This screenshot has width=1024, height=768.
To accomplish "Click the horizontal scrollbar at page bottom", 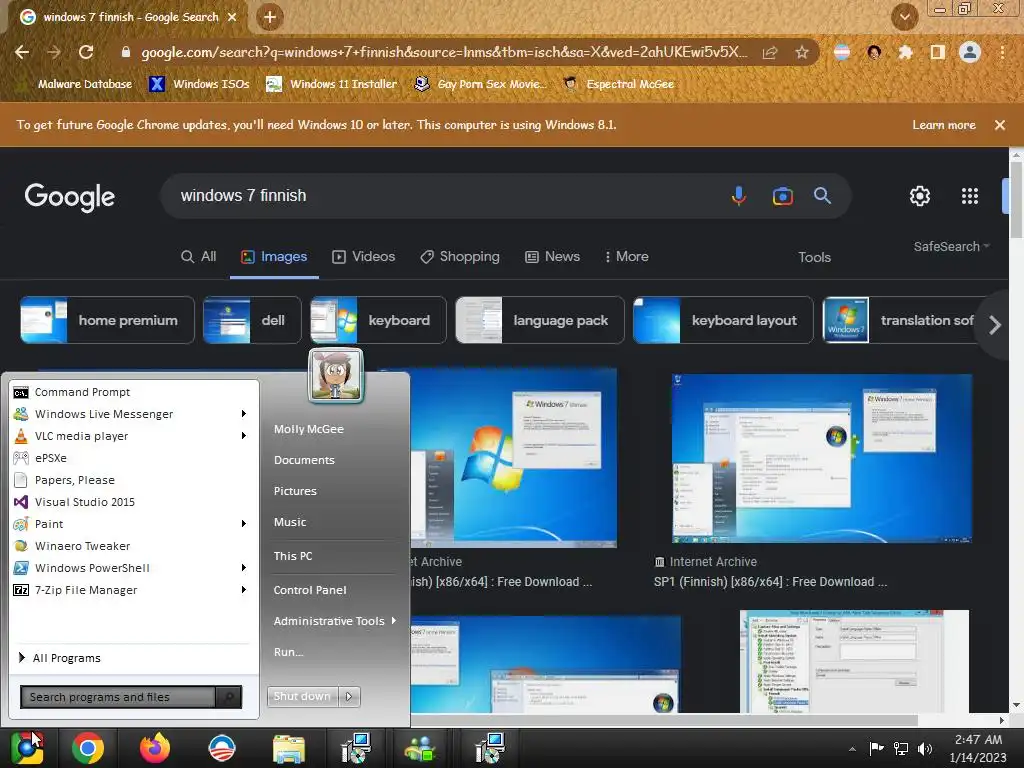I will pos(664,720).
